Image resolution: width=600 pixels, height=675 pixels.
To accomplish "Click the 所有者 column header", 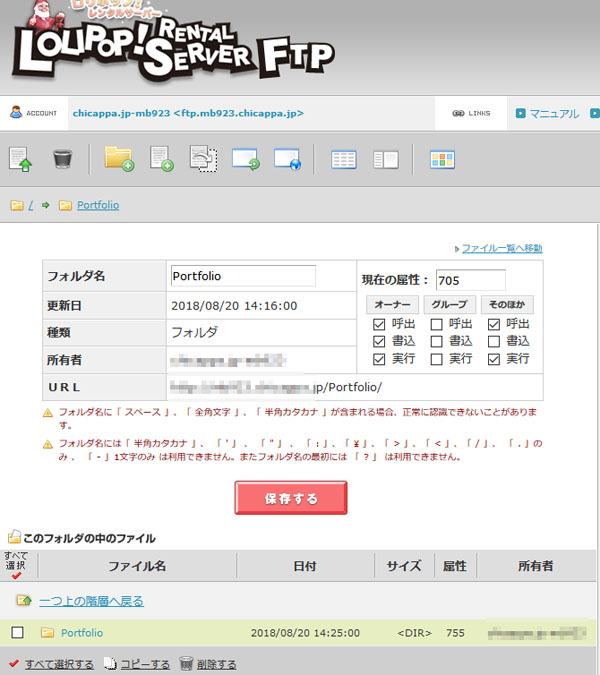I will tap(535, 566).
